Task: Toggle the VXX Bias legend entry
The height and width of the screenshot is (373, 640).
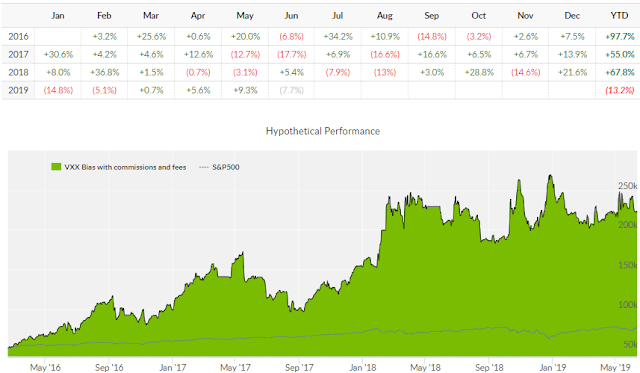Action: 119,167
